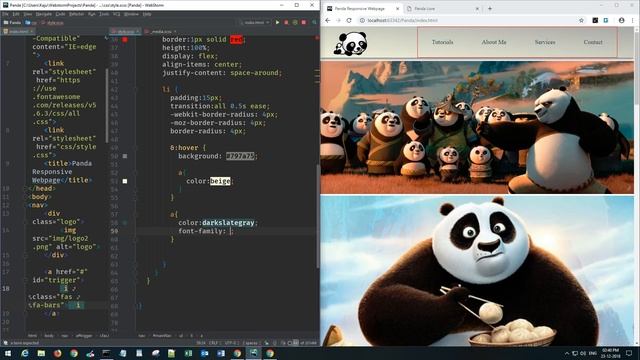Open the Services link in the webpage nav
640x360 pixels.
pyautogui.click(x=545, y=42)
